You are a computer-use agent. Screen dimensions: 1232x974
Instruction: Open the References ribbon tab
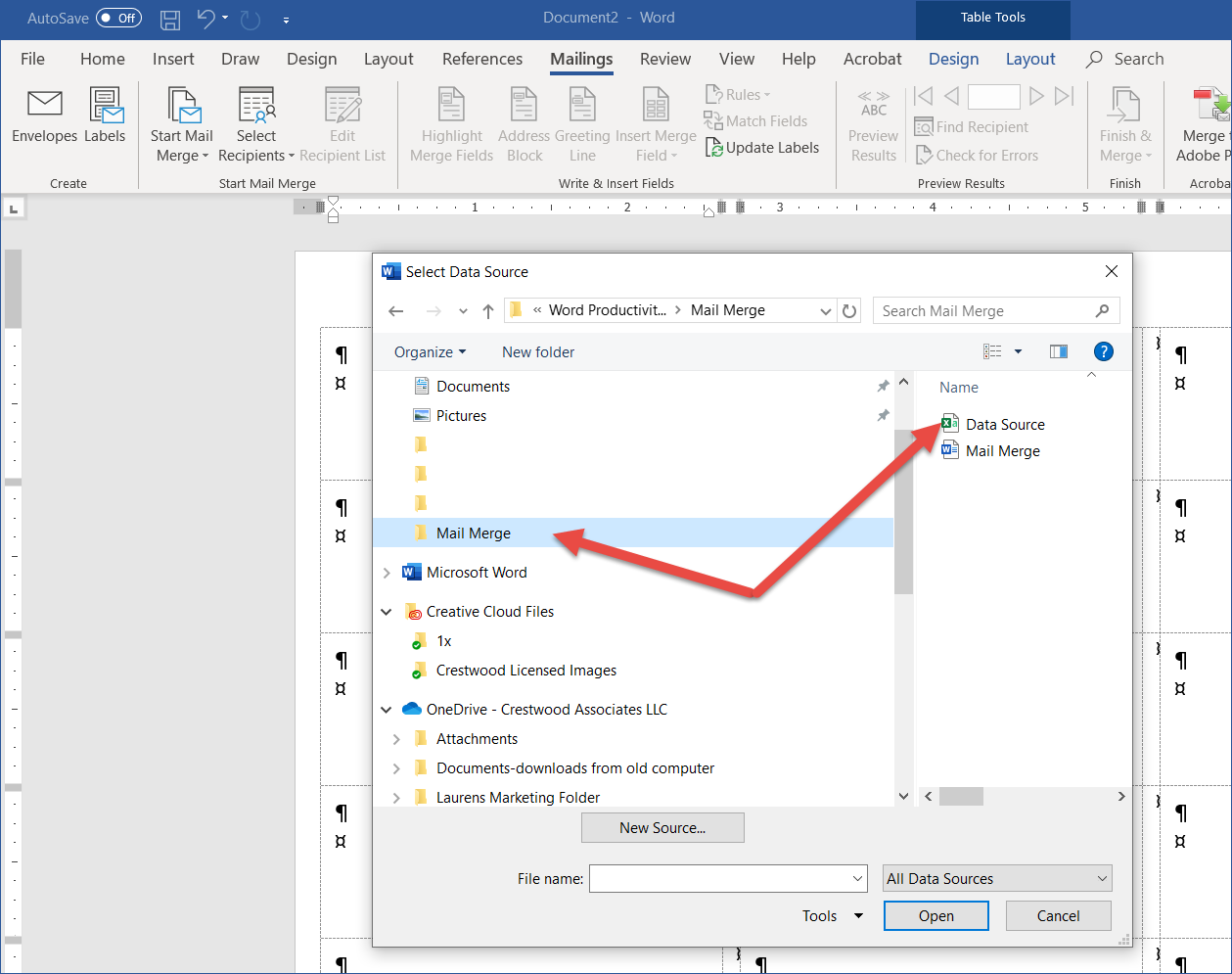(x=482, y=60)
